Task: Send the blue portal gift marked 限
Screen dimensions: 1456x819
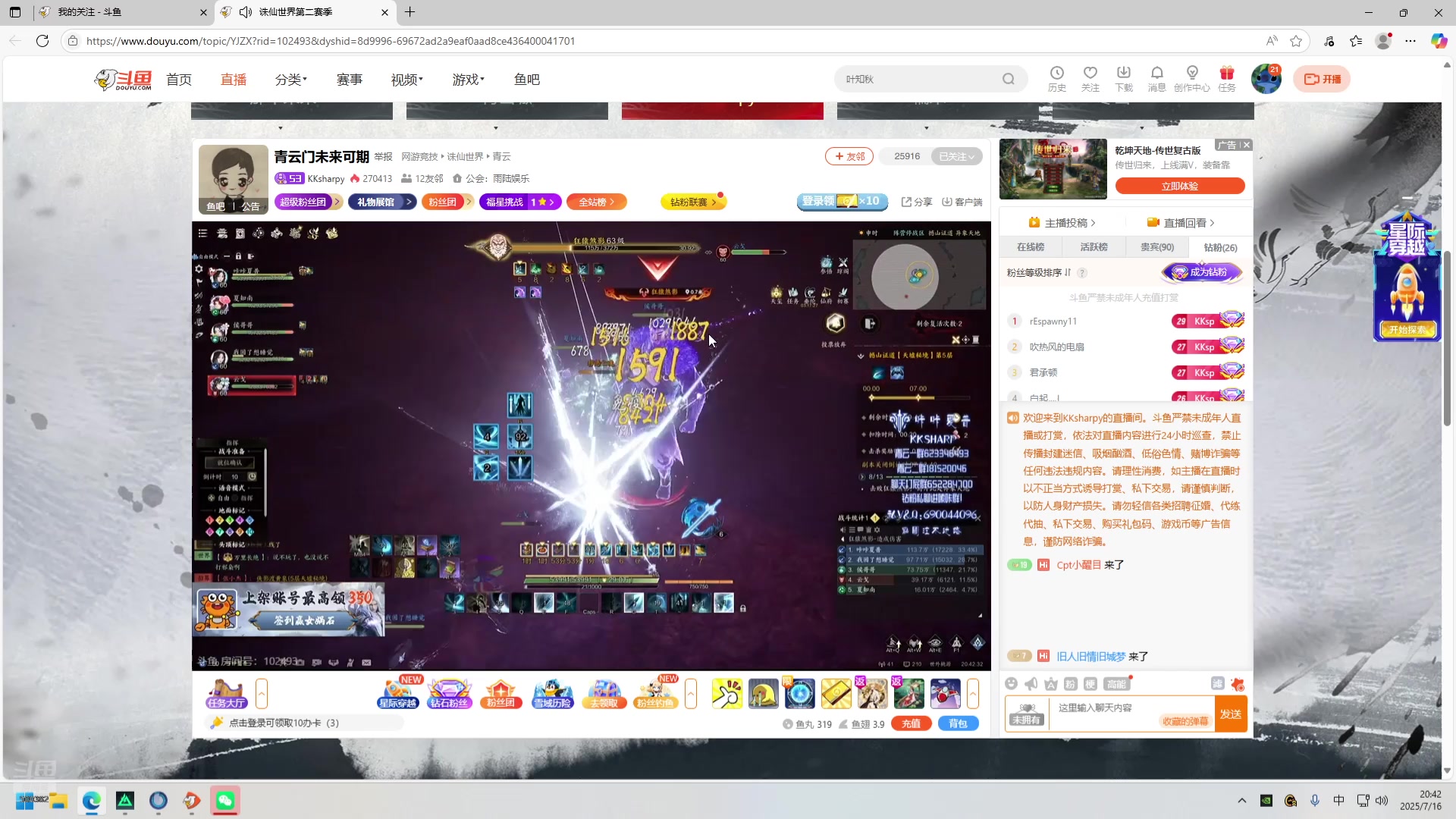Action: [799, 694]
